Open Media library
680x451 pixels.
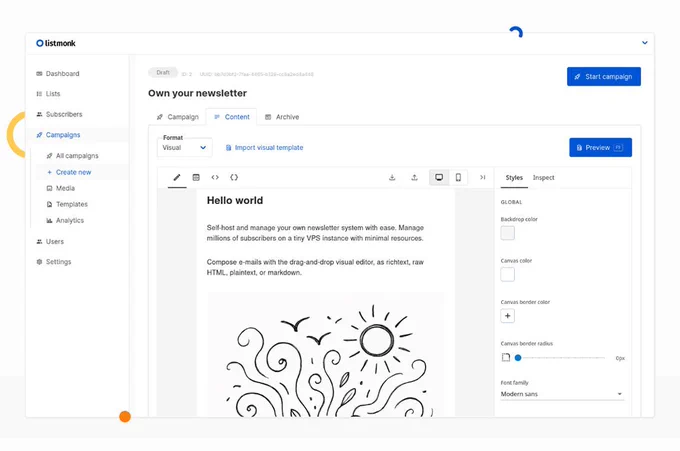pyautogui.click(x=65, y=188)
